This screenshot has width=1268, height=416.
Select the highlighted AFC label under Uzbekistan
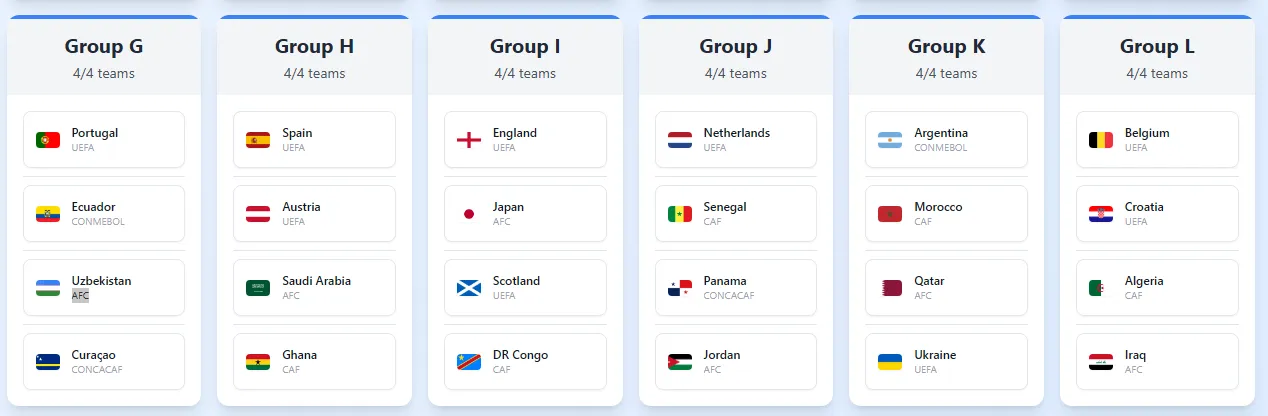(80, 296)
